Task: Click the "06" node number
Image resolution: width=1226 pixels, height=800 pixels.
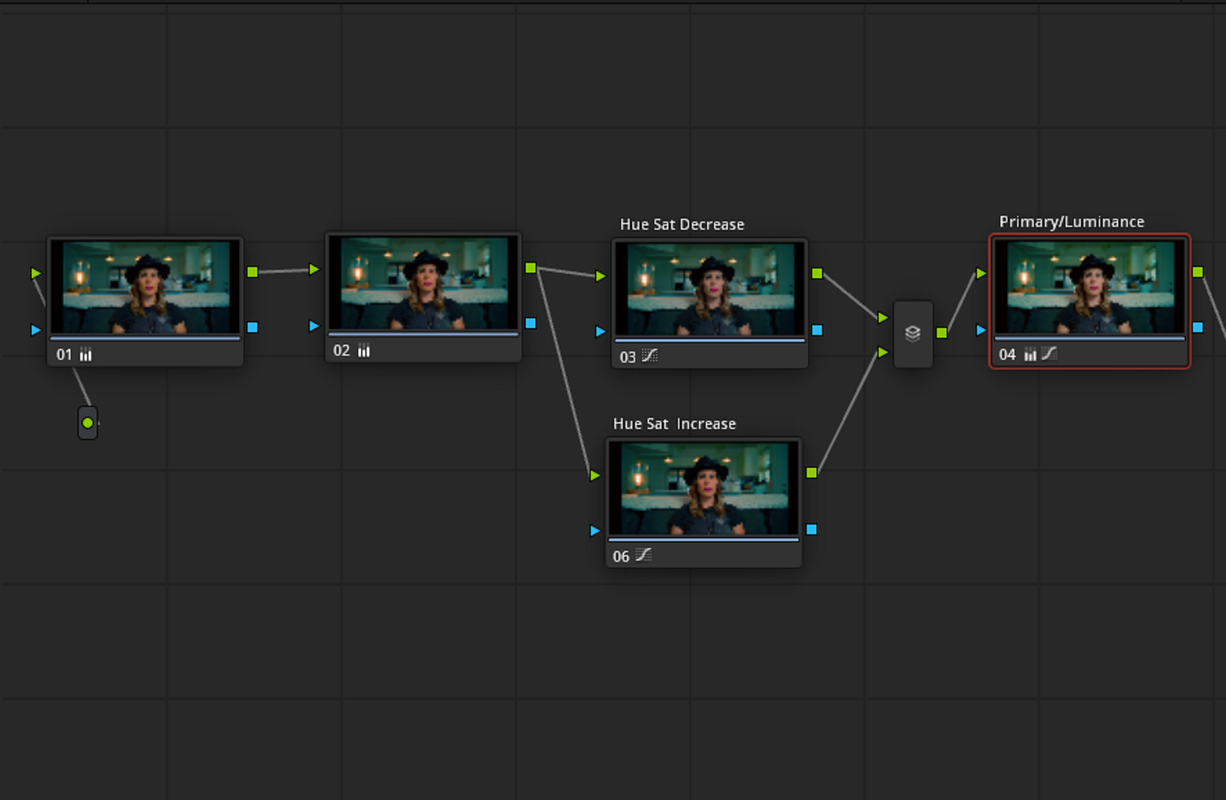Action: coord(621,556)
